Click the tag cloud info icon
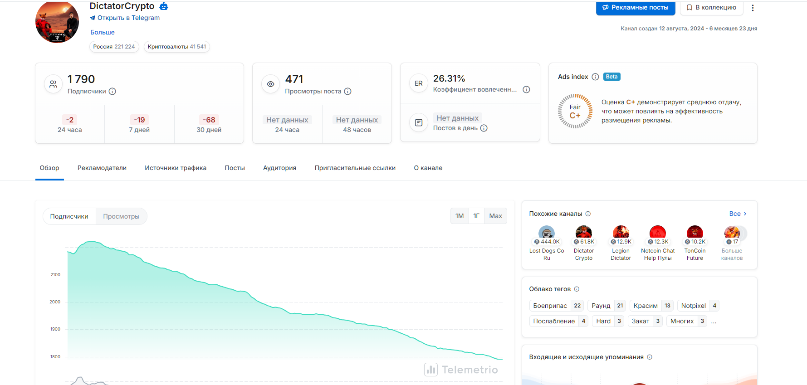 click(576, 289)
